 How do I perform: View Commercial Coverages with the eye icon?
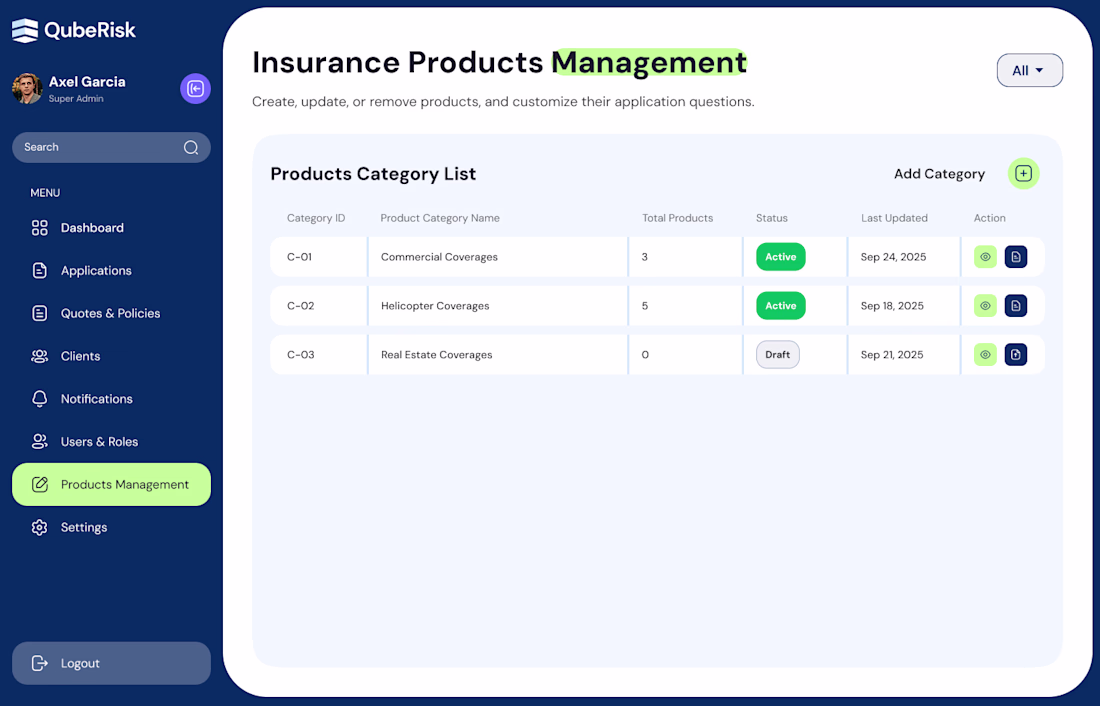[985, 257]
